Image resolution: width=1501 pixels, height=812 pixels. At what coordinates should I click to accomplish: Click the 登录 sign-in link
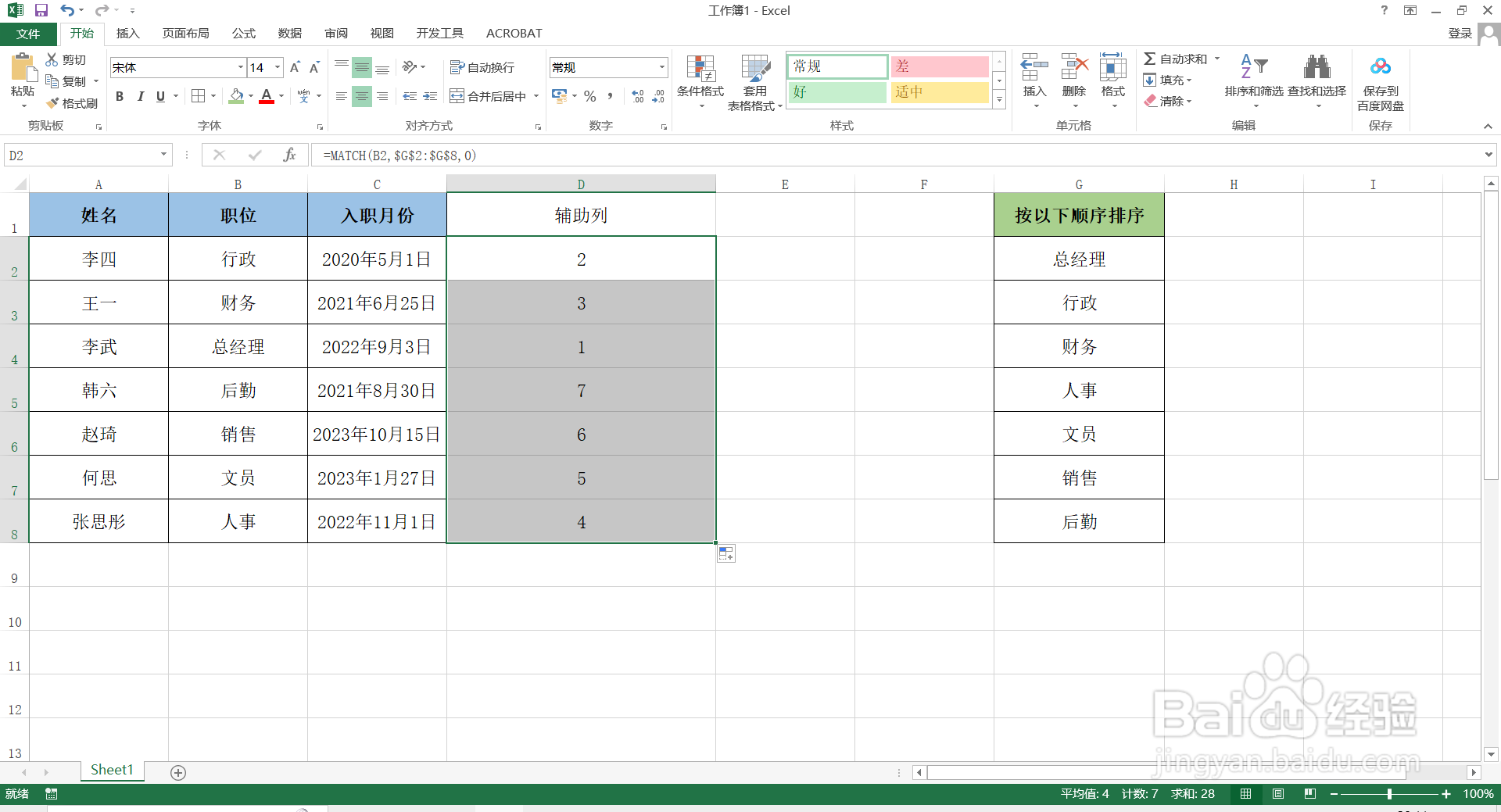(1460, 33)
